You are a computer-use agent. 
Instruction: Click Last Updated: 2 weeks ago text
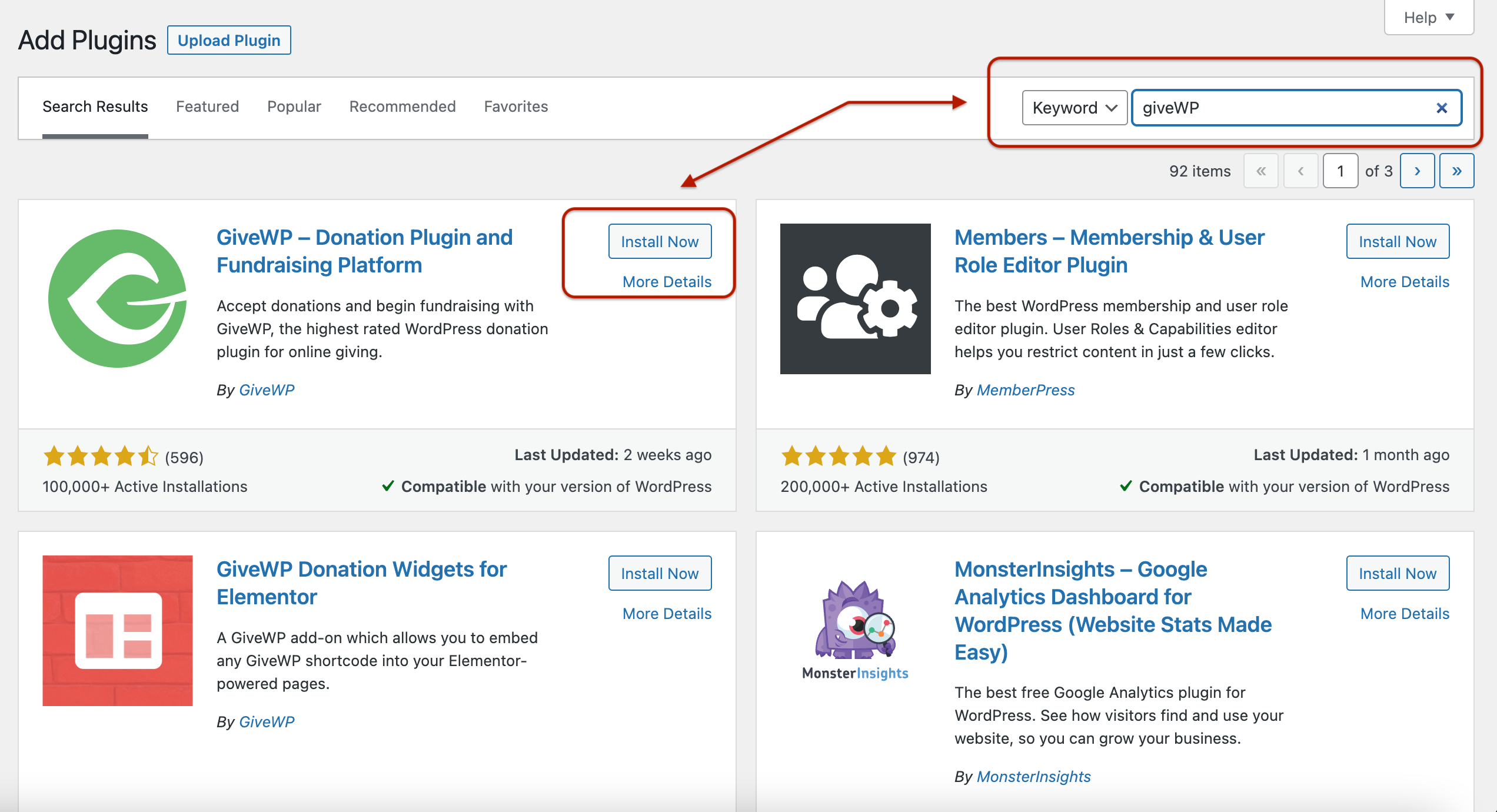pos(613,455)
